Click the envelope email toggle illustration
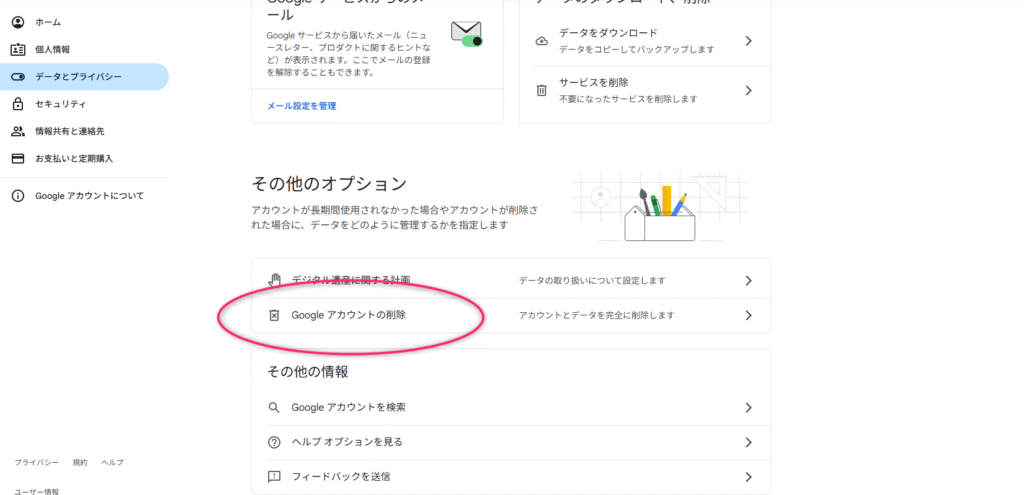The image size is (1024, 495). [x=466, y=34]
